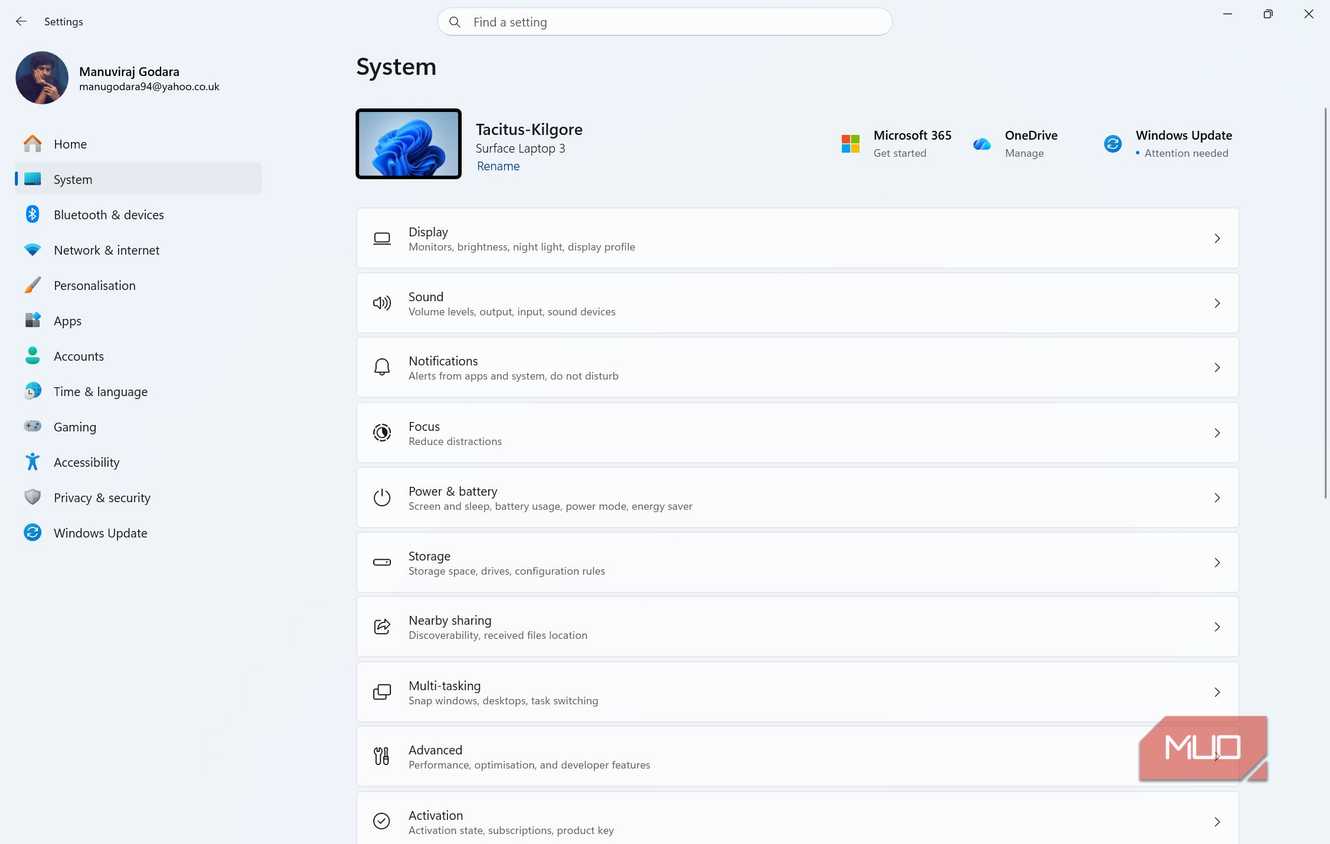
Task: Click the Accessibility figure icon
Action: tap(33, 462)
